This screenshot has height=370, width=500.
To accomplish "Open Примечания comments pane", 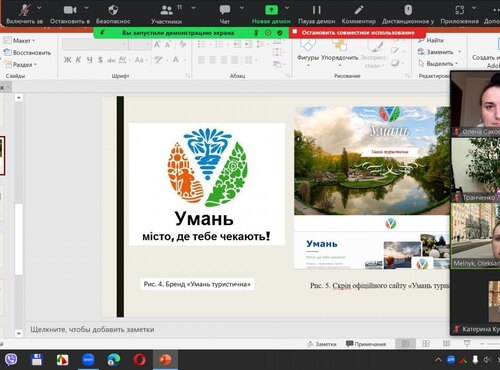I will tap(366, 344).
